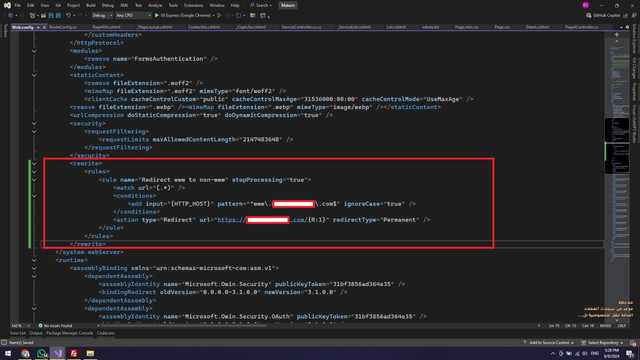Click the share icon beside GitHub Copilot
Image resolution: width=640 pixels, height=360 pixels.
pyautogui.click(x=626, y=16)
